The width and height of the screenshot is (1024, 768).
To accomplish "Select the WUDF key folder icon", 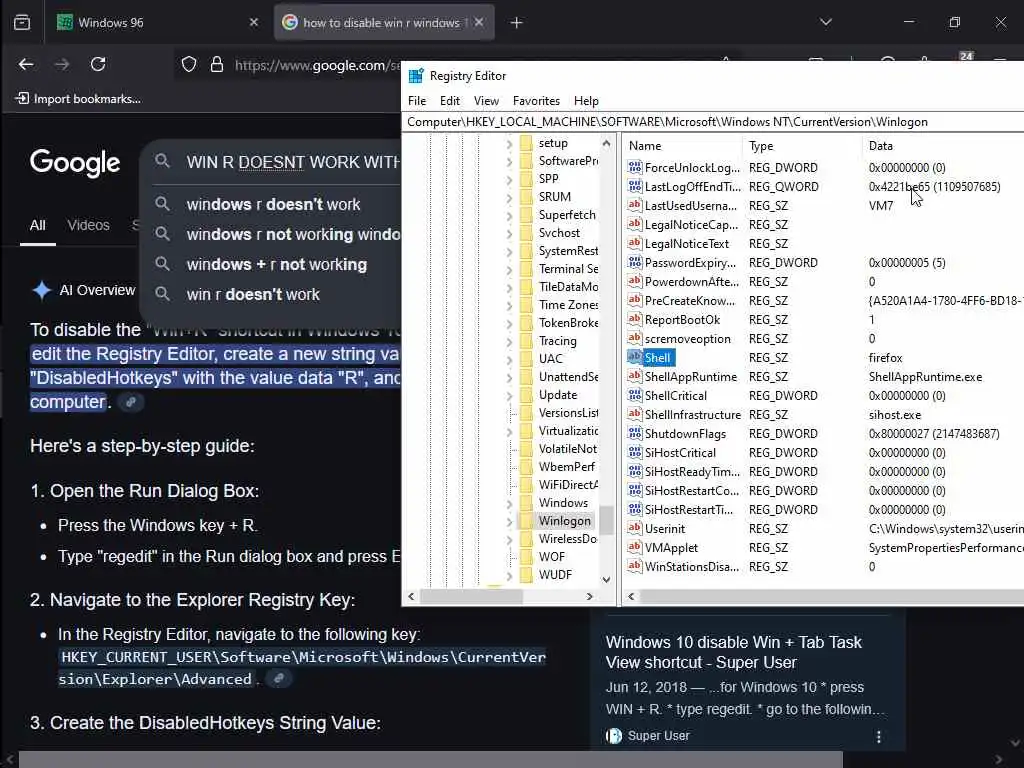I will (x=526, y=575).
